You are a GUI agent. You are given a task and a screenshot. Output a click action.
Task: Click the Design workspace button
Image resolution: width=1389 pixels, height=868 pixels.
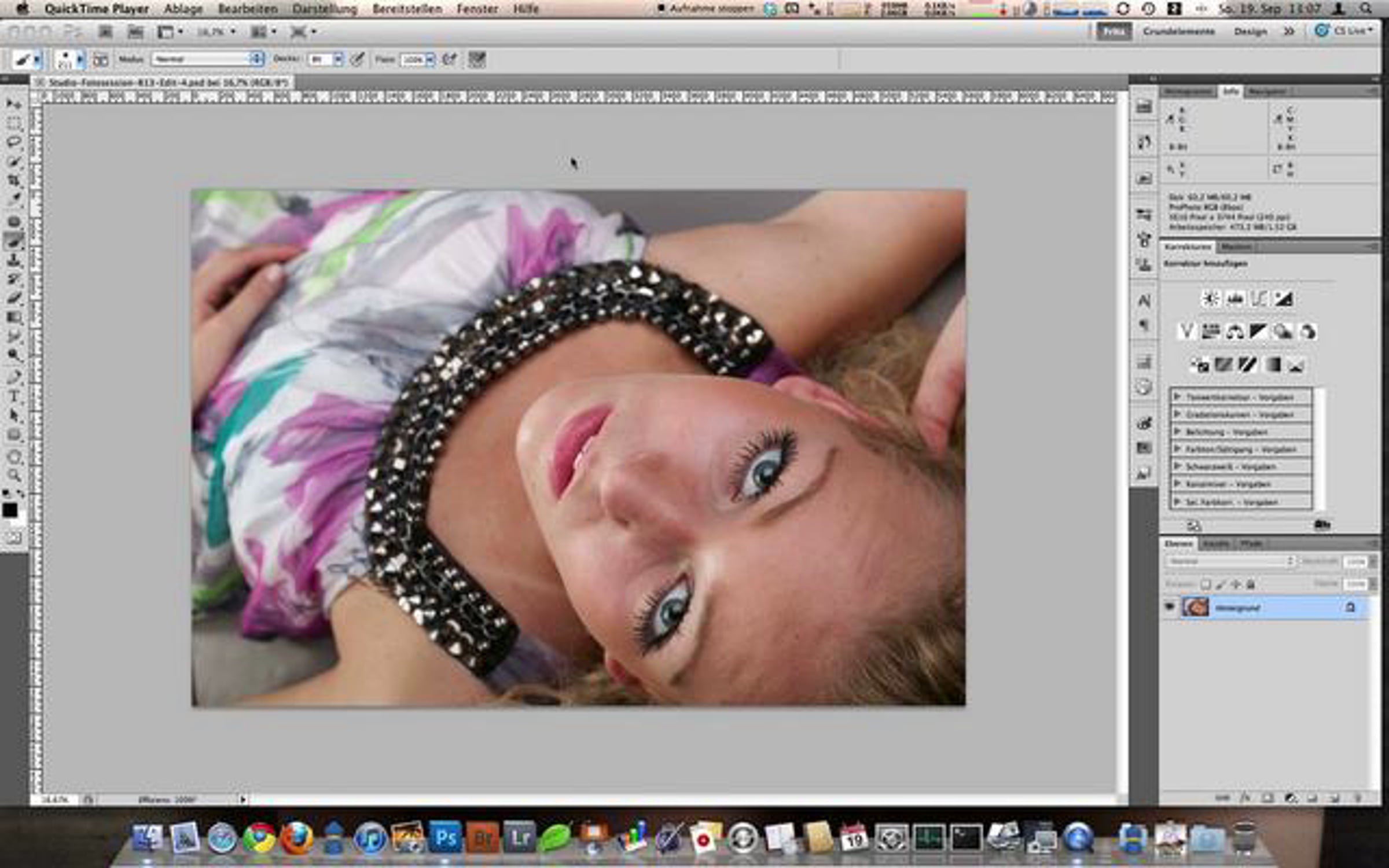1250,31
